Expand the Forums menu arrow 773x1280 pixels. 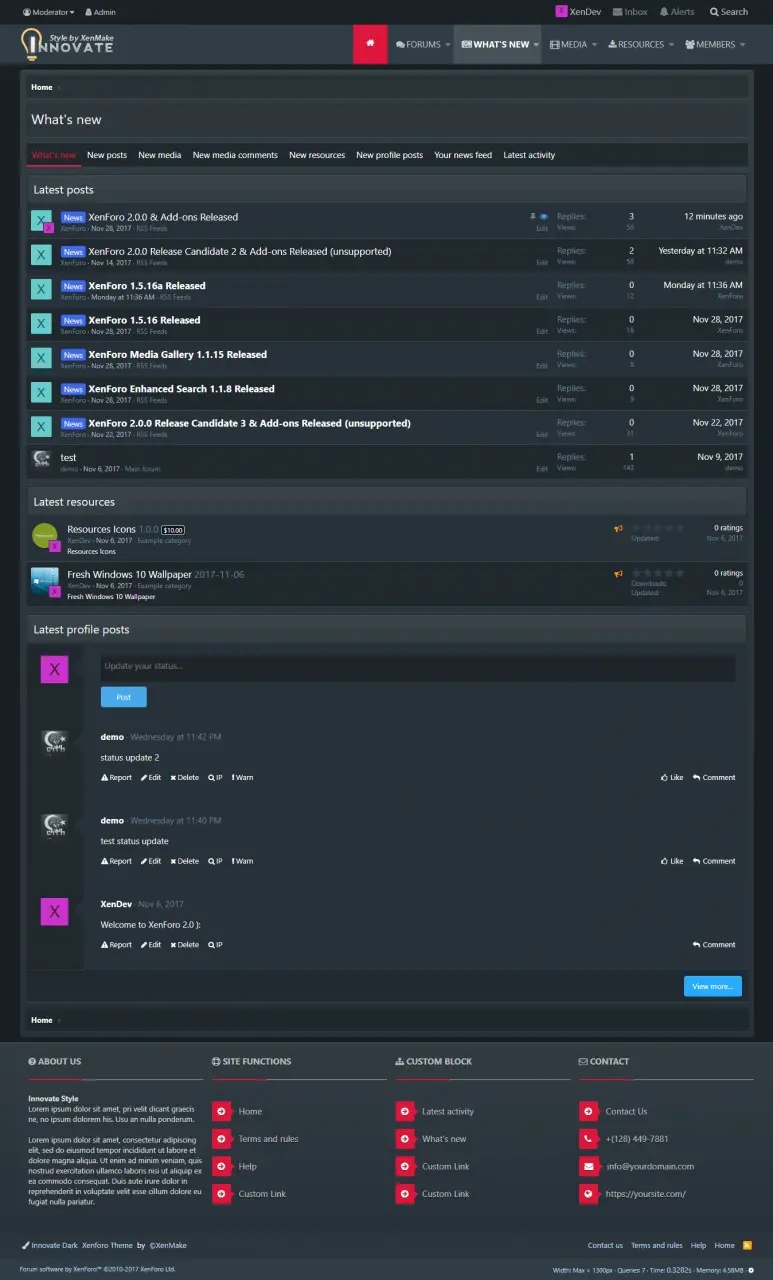pos(447,44)
